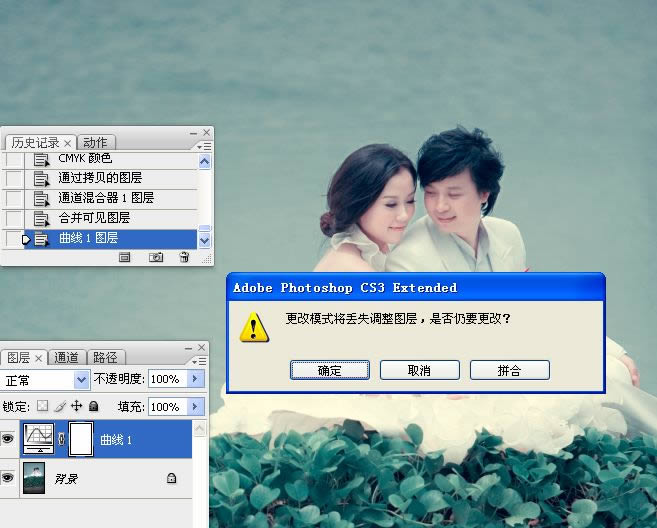
Task: Switch to the 通道 tab
Action: 67,357
